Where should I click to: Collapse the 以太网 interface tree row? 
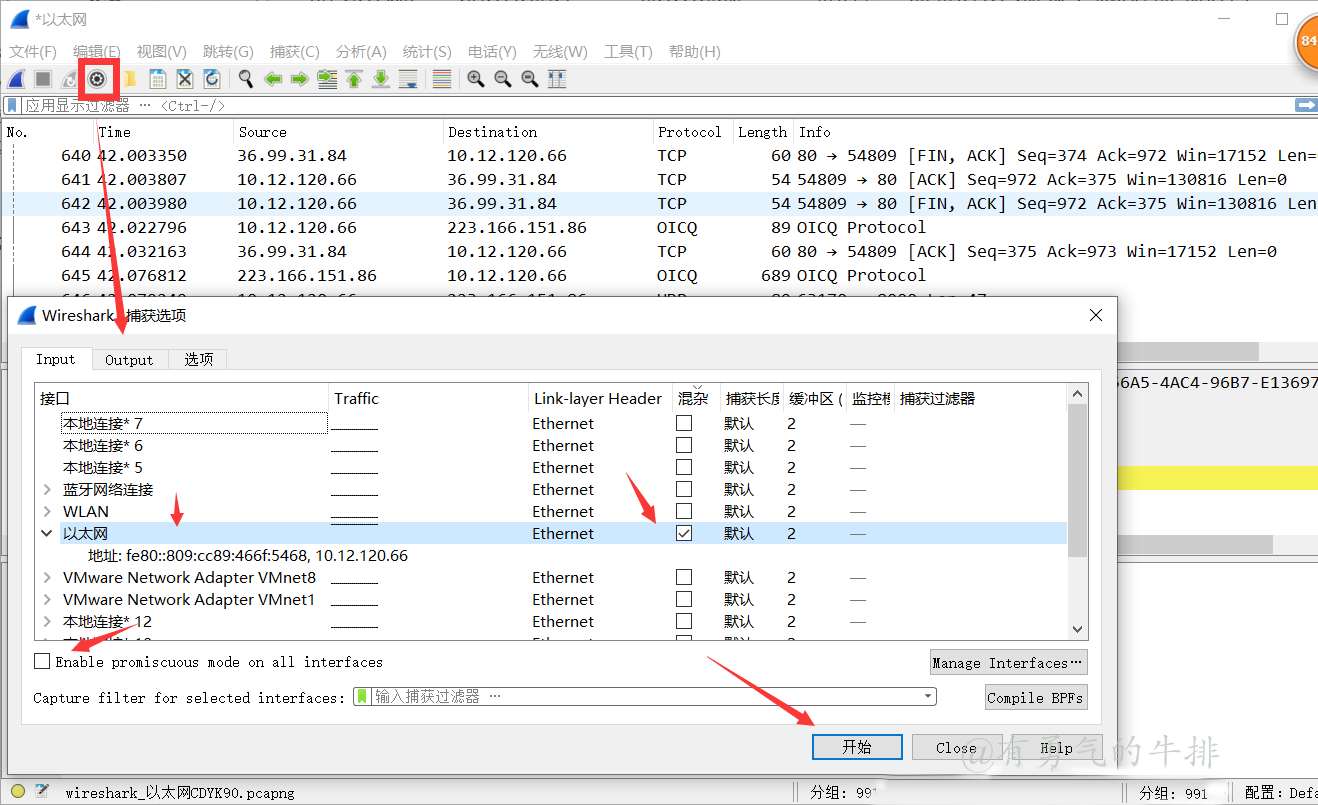[46, 534]
